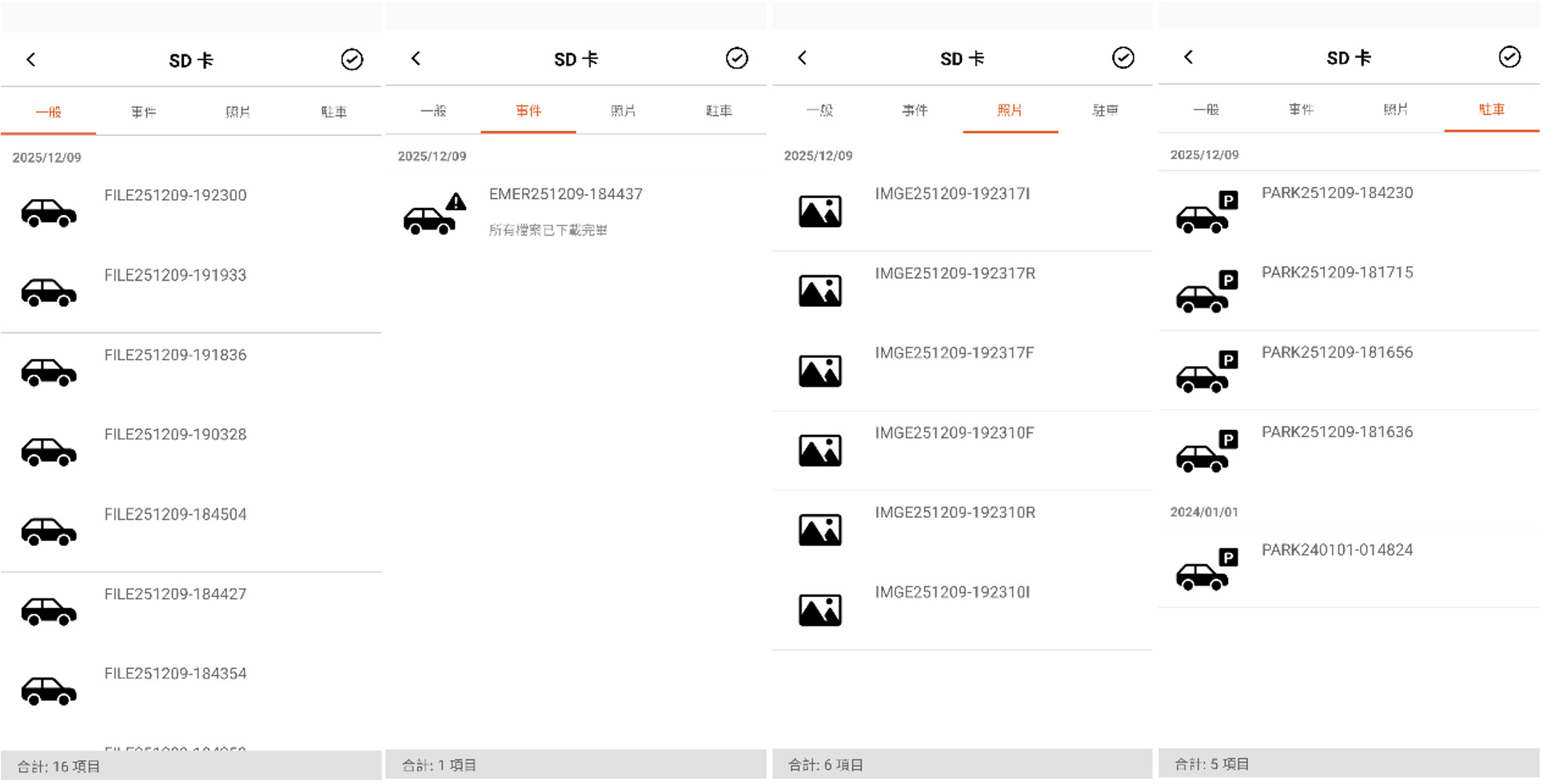
Task: Open parking recording PARK251209-181715
Action: click(1337, 273)
